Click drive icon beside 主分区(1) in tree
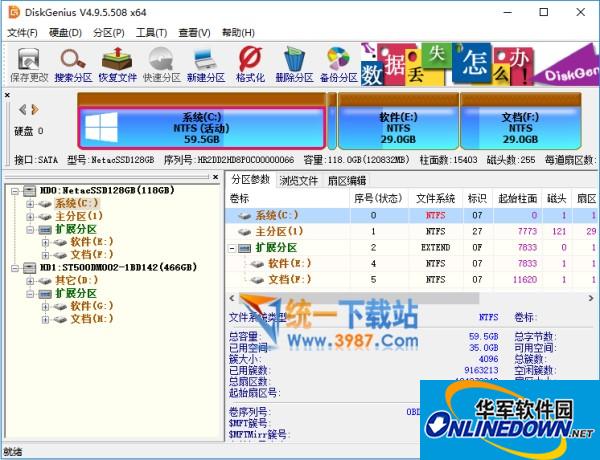The height and width of the screenshot is (460, 600). [45, 217]
